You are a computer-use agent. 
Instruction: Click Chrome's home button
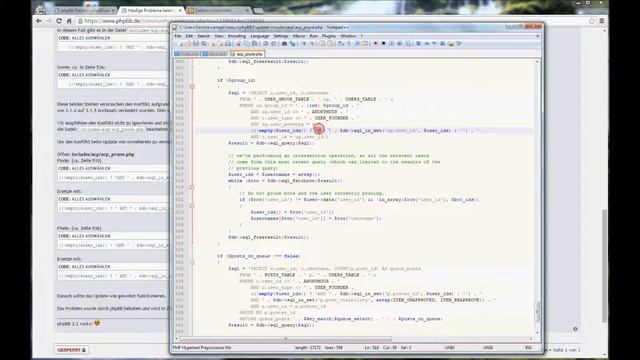click(x=69, y=21)
